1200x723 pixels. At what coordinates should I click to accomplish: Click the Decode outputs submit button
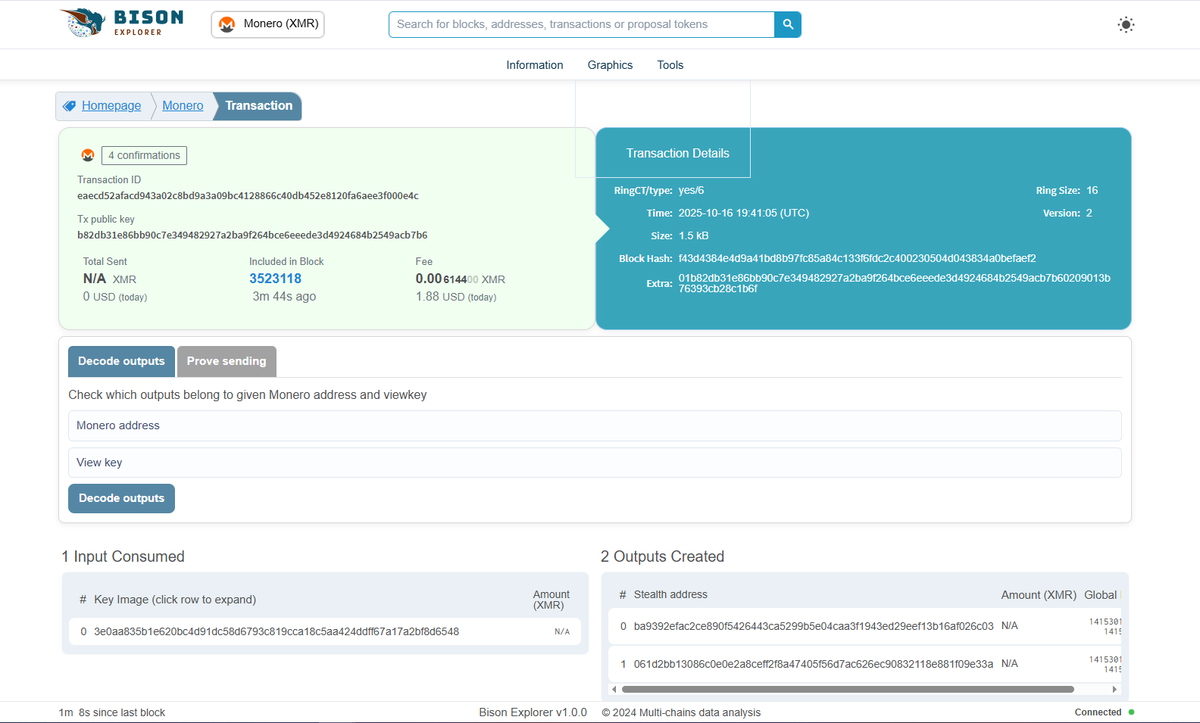pyautogui.click(x=121, y=498)
